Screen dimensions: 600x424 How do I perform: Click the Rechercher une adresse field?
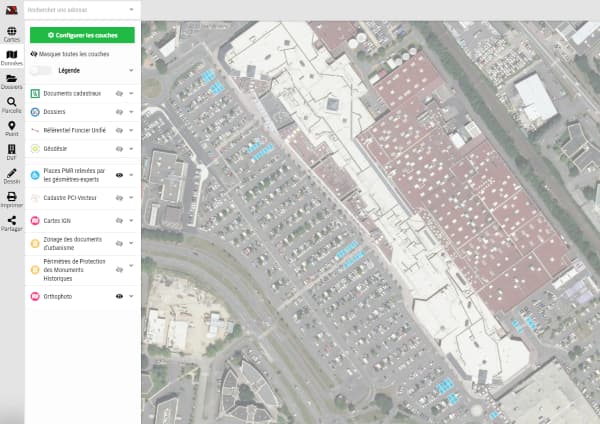coord(77,10)
